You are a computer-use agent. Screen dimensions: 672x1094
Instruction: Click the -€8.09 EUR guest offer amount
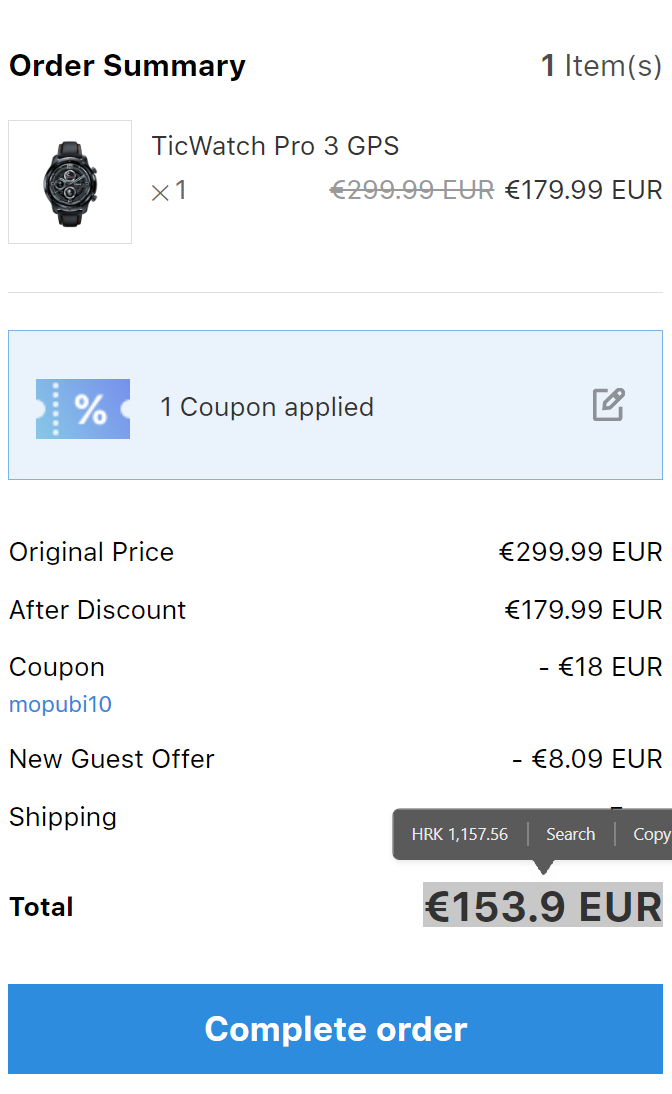pyautogui.click(x=587, y=759)
